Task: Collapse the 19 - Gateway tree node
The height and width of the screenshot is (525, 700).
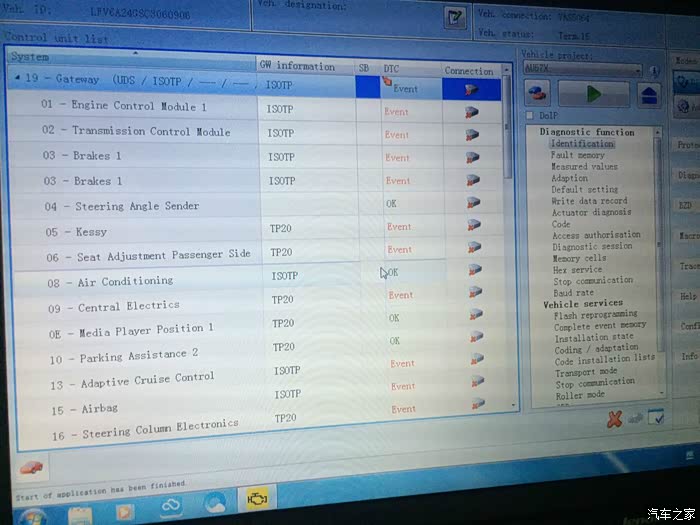Action: [x=18, y=79]
